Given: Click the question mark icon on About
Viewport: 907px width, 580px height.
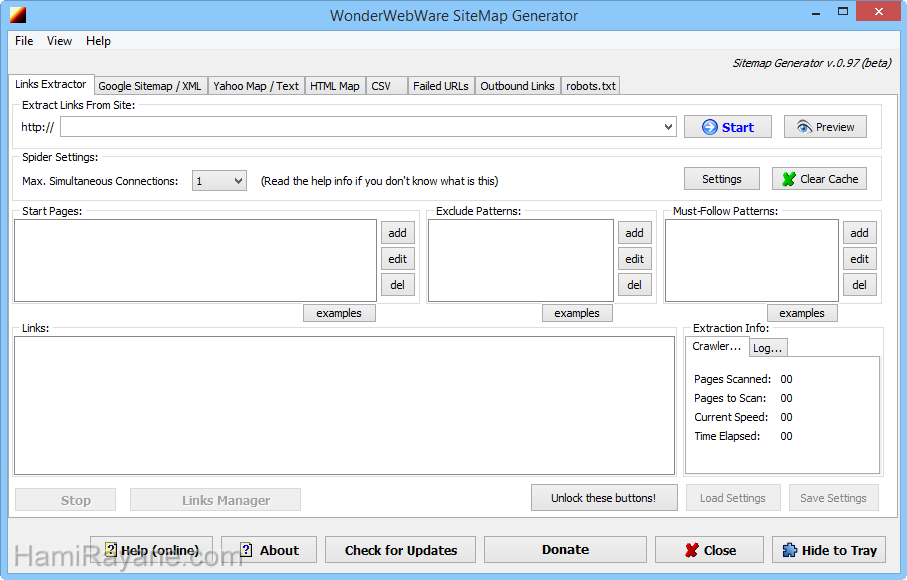Looking at the screenshot, I should (x=246, y=550).
